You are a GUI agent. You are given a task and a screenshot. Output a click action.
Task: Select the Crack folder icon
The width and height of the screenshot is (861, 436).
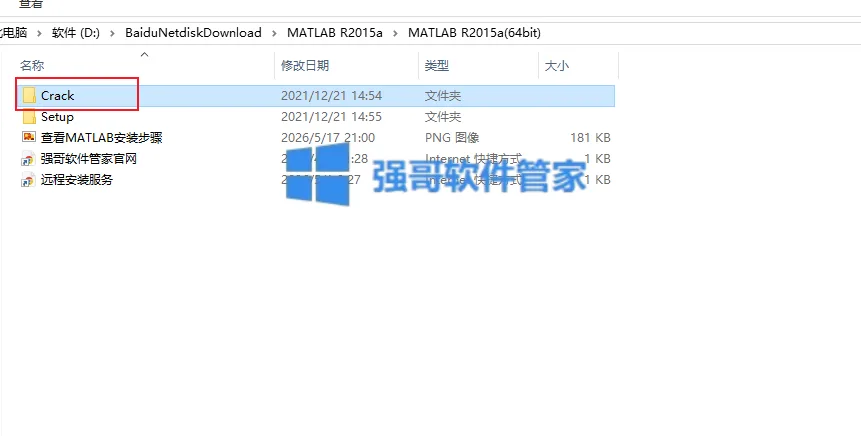coord(29,96)
